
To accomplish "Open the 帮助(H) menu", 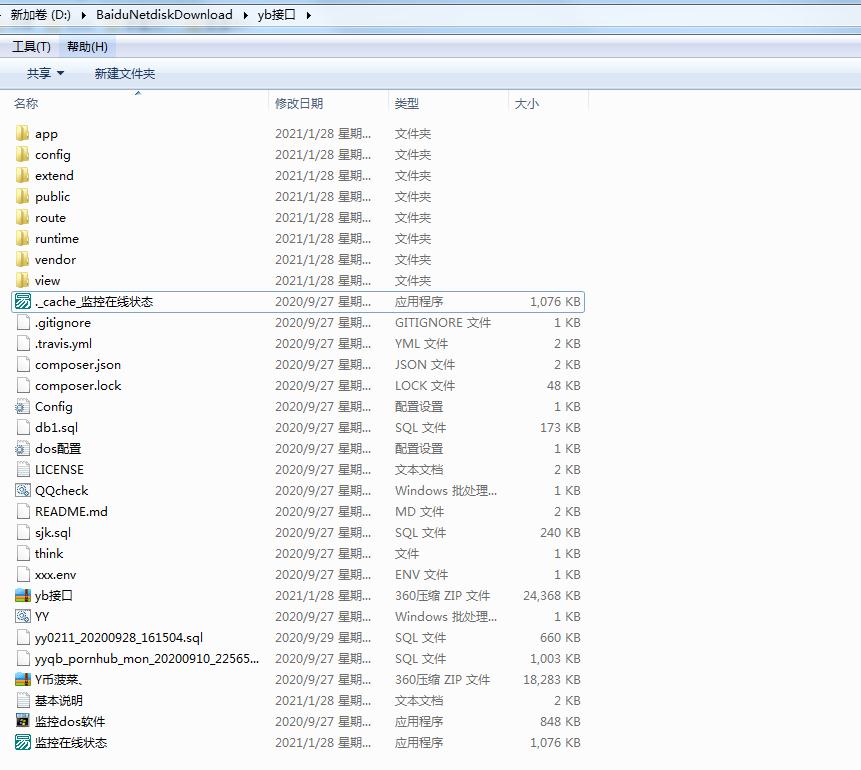I will (87, 47).
